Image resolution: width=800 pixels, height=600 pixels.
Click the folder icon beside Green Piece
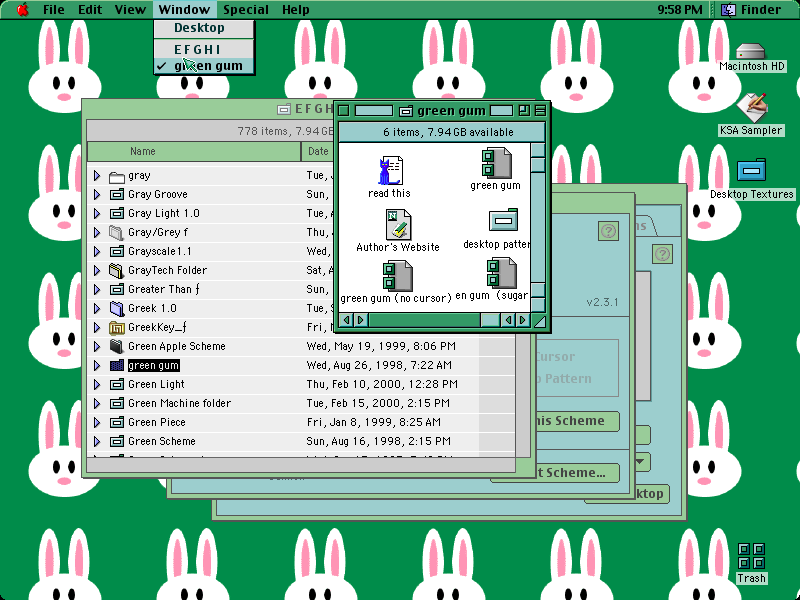[117, 422]
